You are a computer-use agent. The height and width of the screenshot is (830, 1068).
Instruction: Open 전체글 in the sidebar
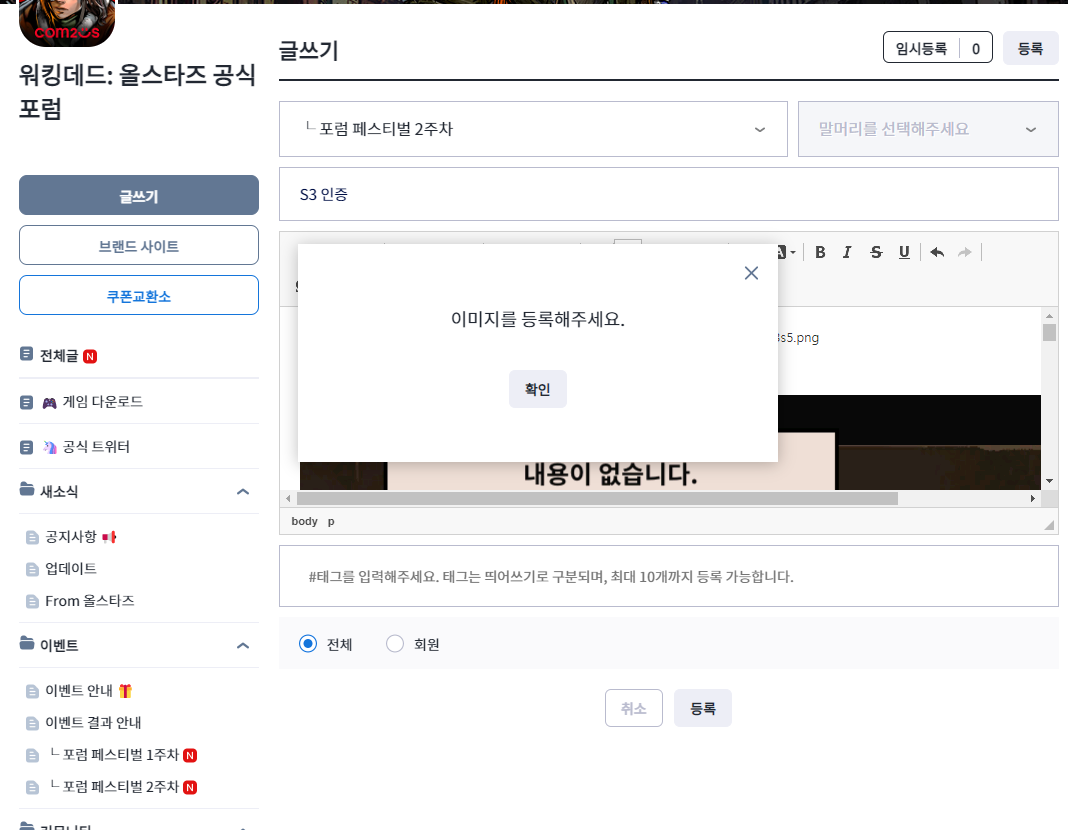coord(59,356)
